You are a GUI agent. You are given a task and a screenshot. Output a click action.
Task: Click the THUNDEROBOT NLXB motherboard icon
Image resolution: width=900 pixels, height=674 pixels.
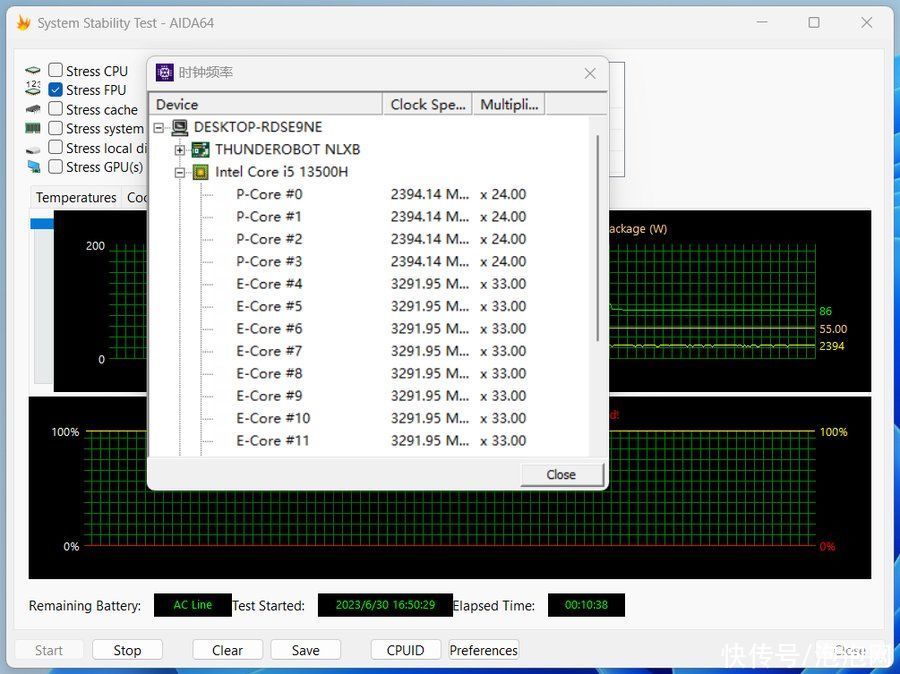200,150
